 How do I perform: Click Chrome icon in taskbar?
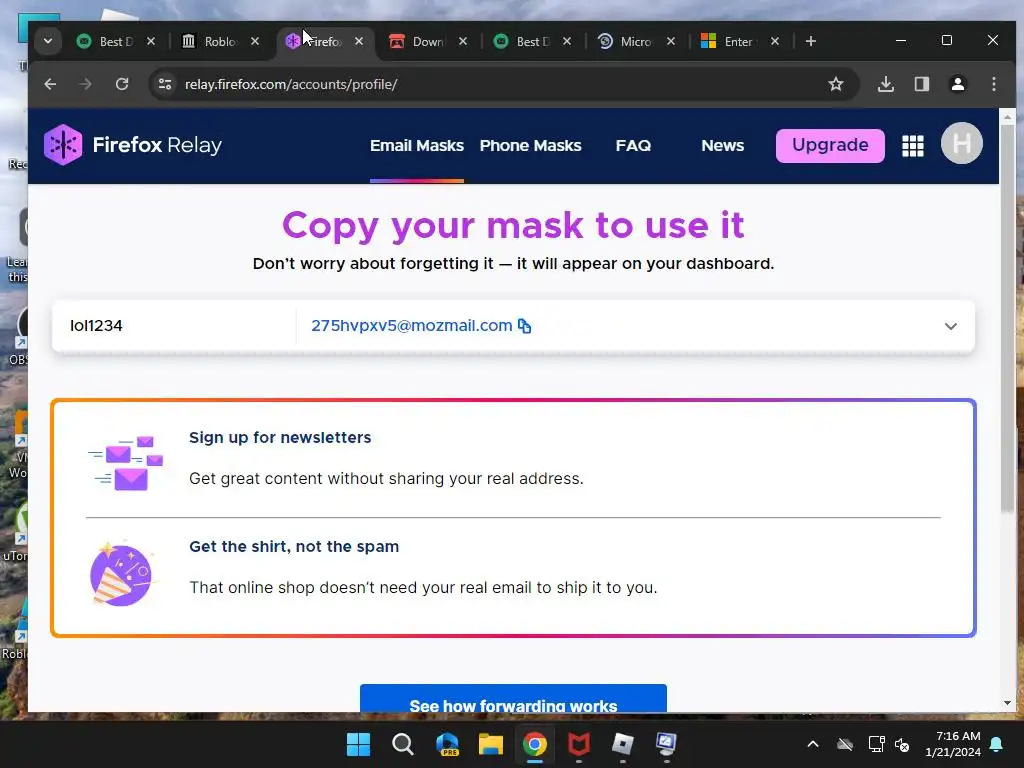pyautogui.click(x=534, y=744)
